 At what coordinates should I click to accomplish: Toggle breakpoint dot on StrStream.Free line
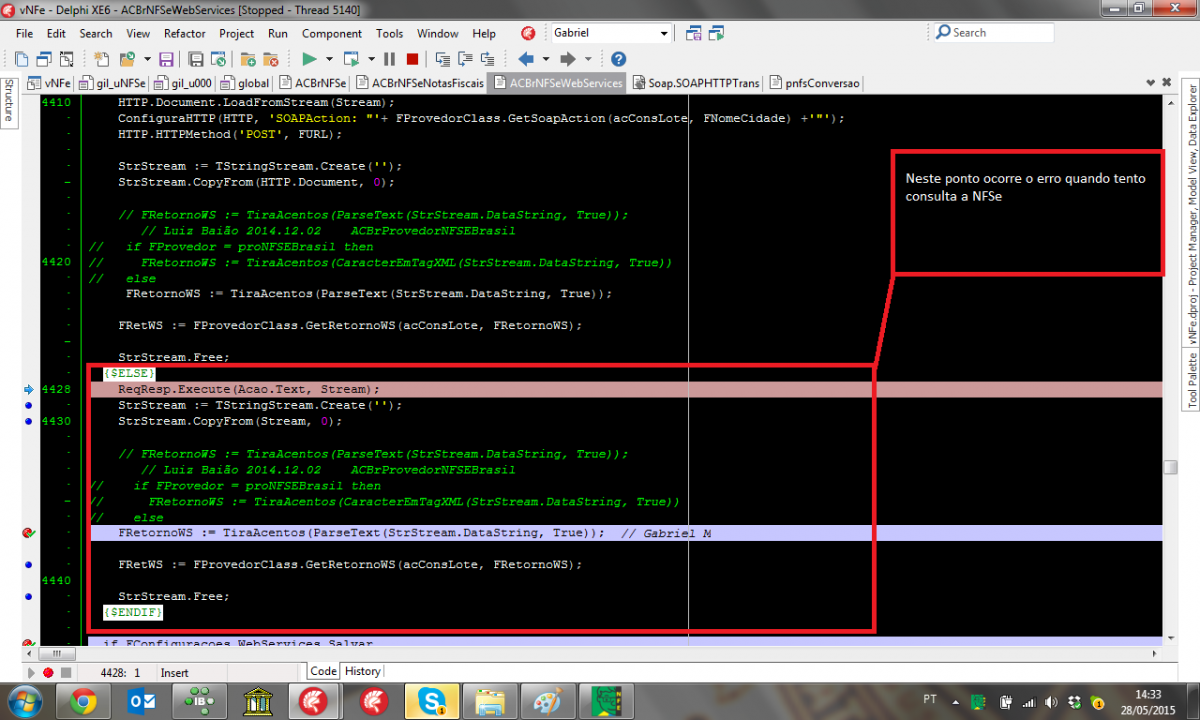click(28, 596)
